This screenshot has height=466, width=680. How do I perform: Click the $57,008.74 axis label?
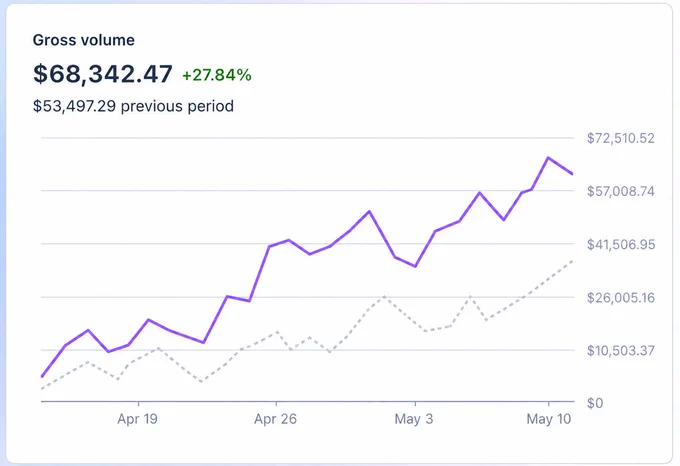pyautogui.click(x=621, y=191)
